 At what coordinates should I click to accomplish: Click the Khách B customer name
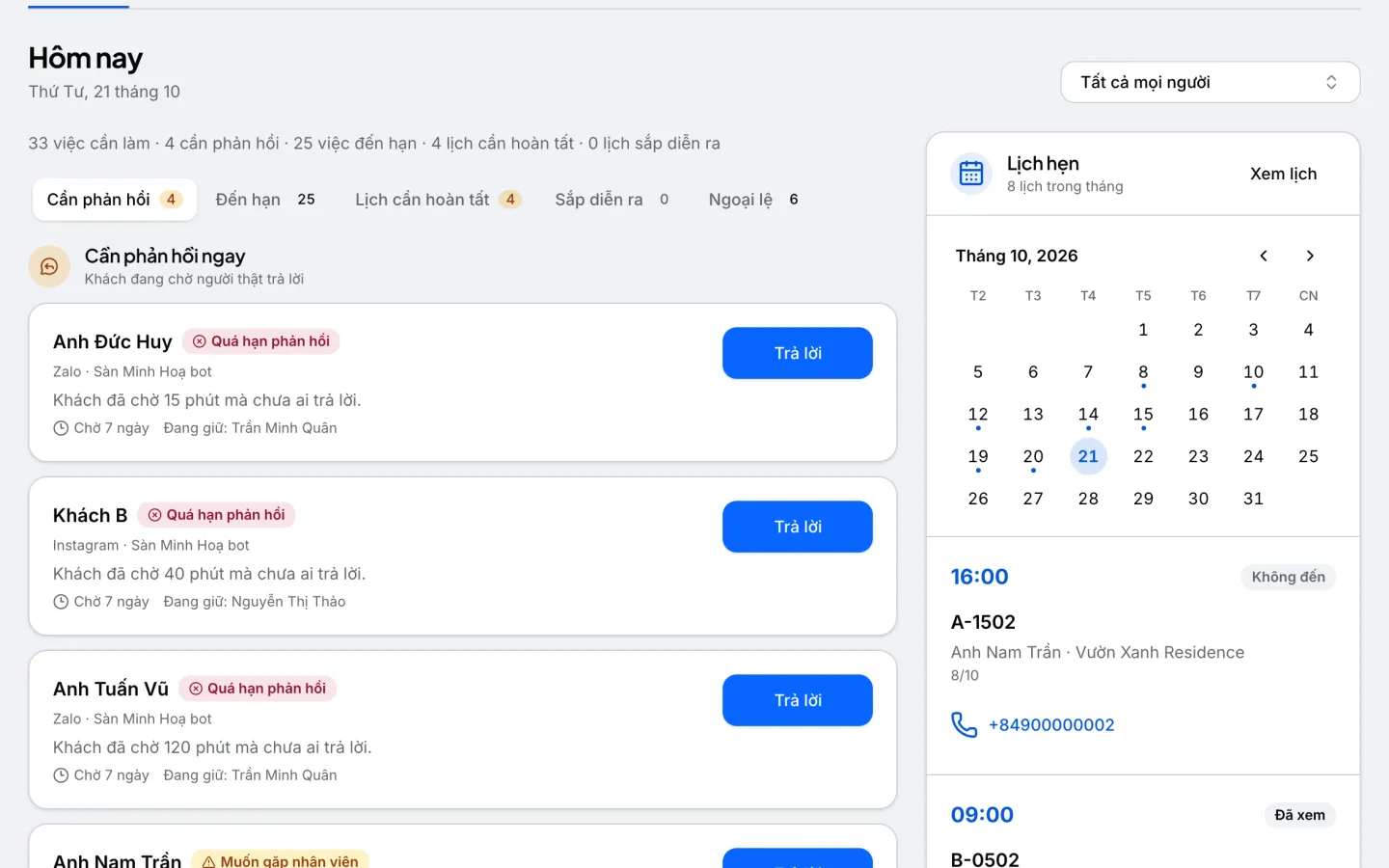[90, 515]
